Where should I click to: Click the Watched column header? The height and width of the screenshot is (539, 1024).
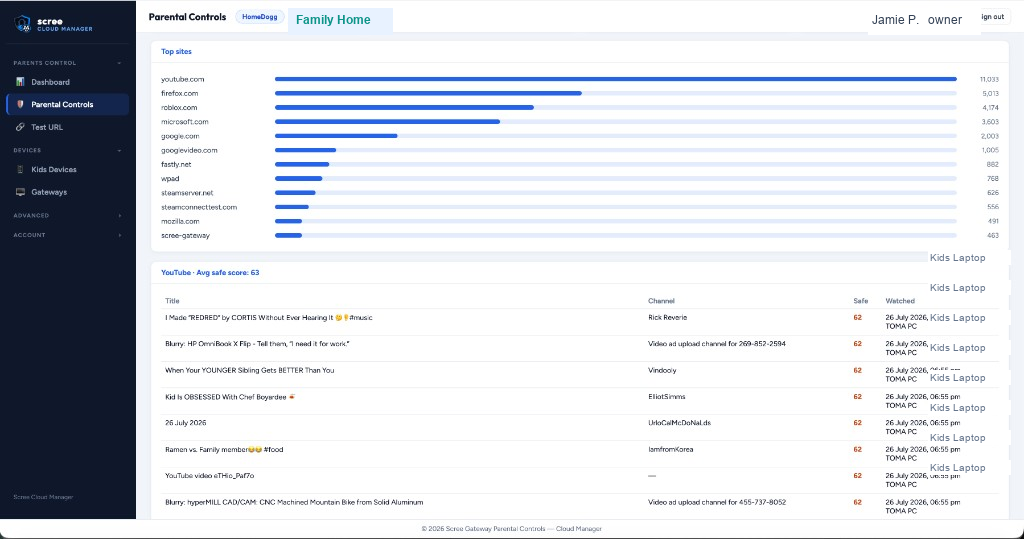900,301
